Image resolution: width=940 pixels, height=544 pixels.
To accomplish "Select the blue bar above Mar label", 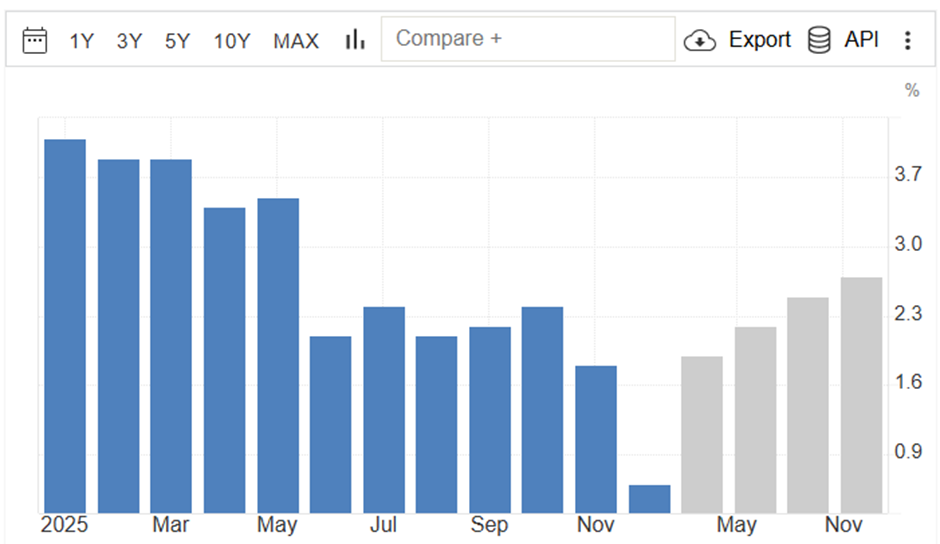I will (171, 336).
